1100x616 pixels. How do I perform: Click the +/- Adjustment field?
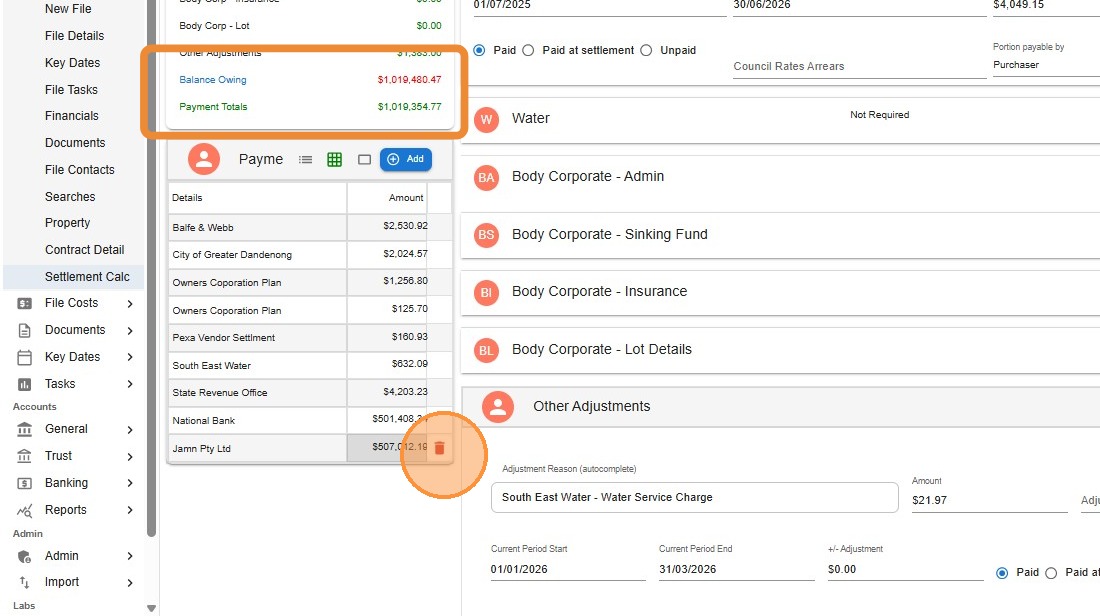pos(905,570)
